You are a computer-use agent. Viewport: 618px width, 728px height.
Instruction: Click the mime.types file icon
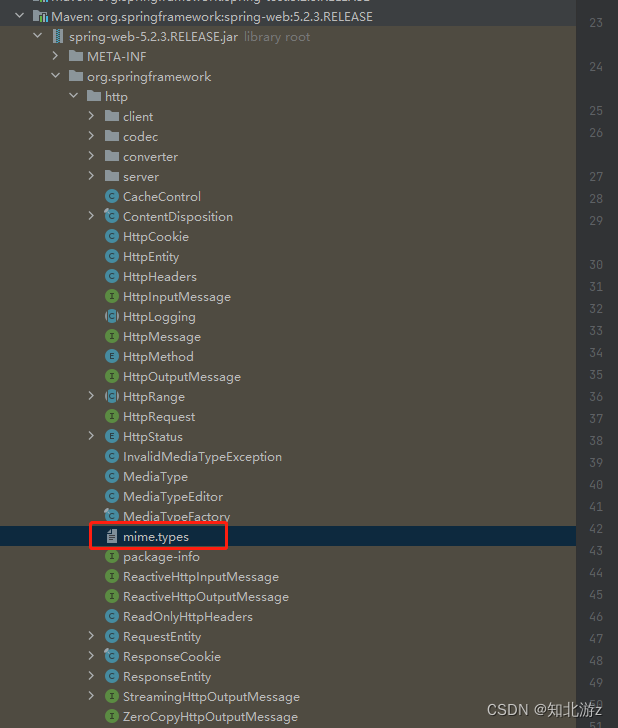pyautogui.click(x=112, y=536)
